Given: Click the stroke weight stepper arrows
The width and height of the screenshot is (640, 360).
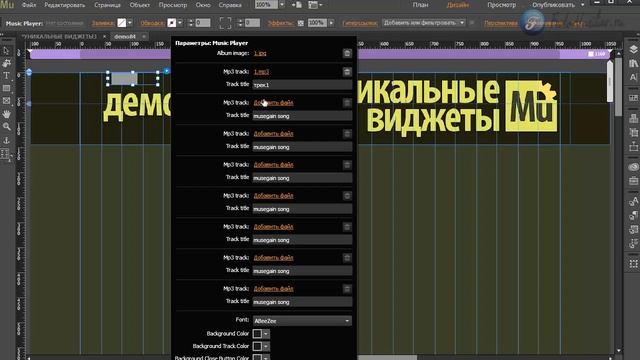Looking at the screenshot, I should 191,23.
